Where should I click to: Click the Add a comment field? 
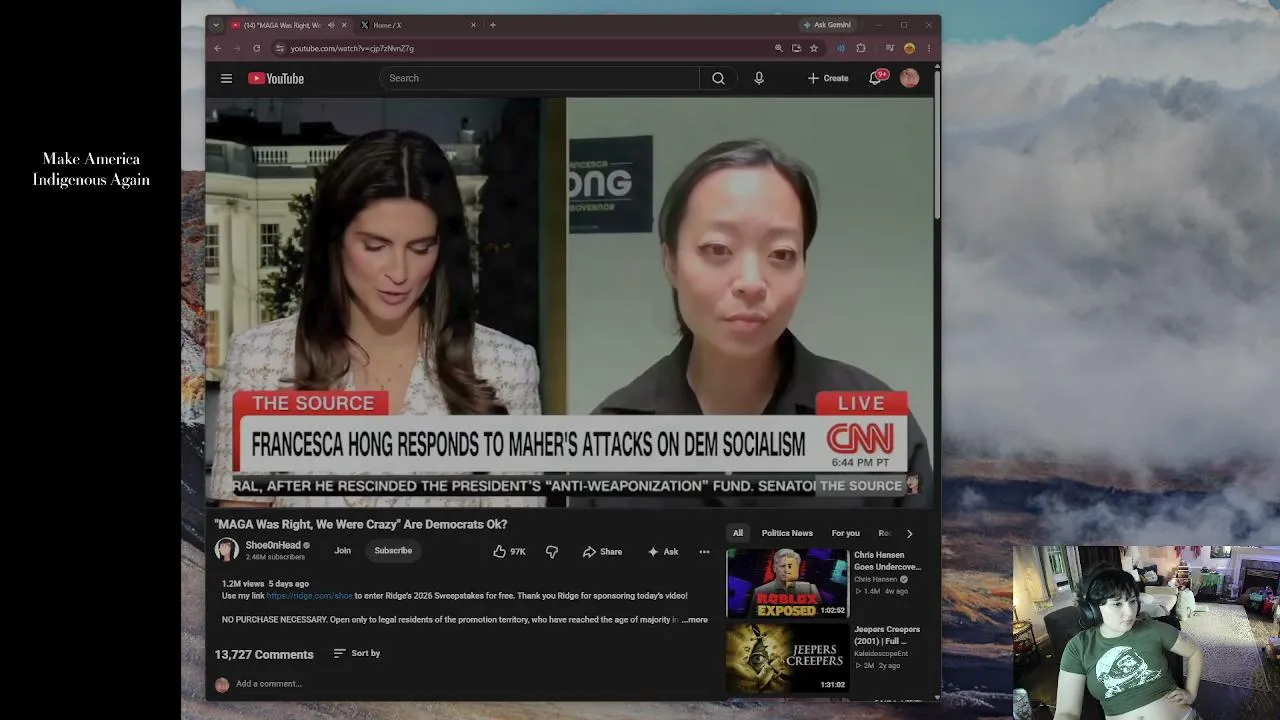(269, 684)
